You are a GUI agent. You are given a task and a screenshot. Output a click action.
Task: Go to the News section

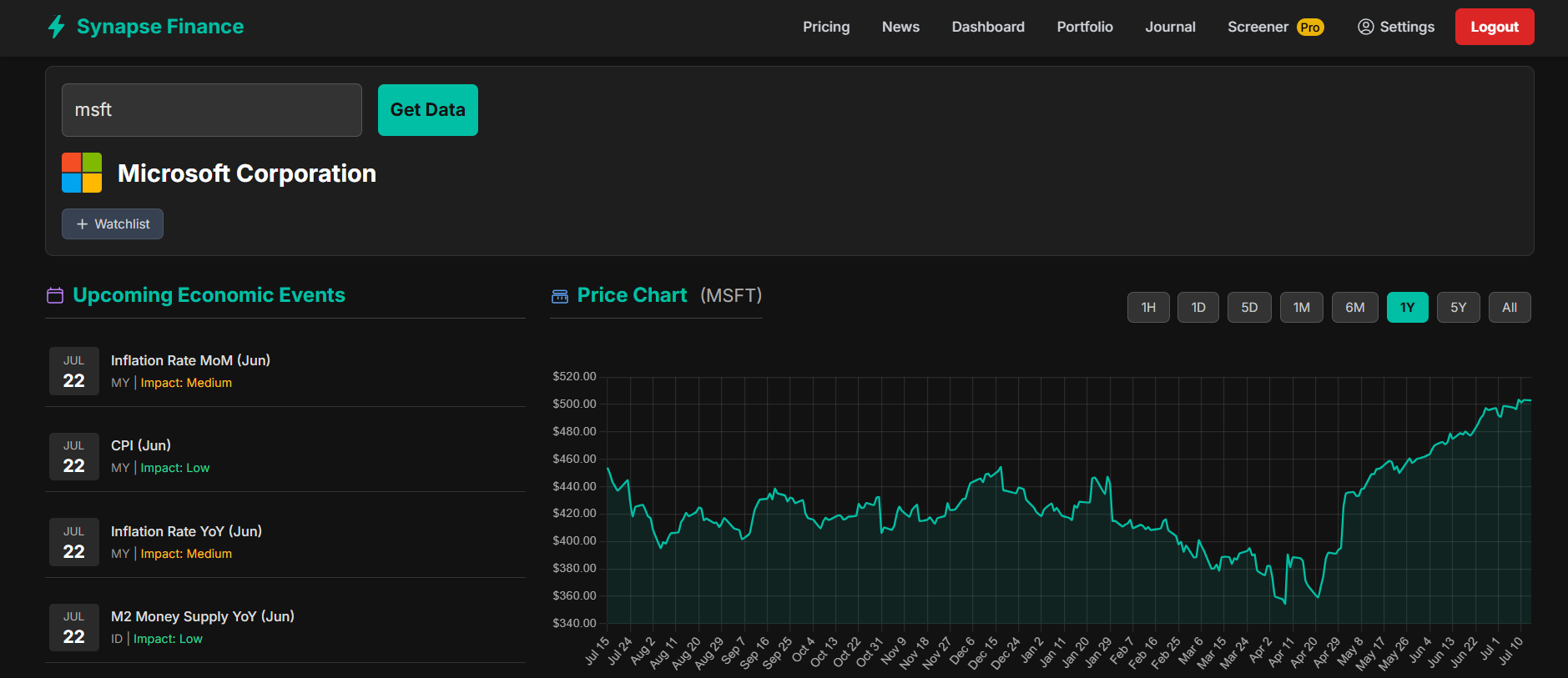click(900, 27)
